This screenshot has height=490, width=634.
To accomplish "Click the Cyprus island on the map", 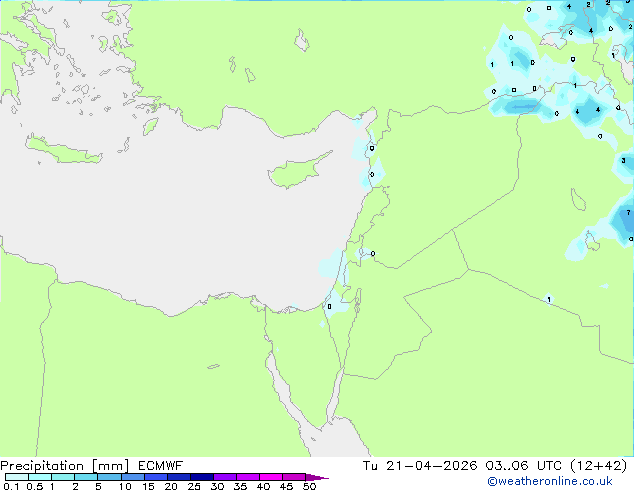I will [x=298, y=171].
